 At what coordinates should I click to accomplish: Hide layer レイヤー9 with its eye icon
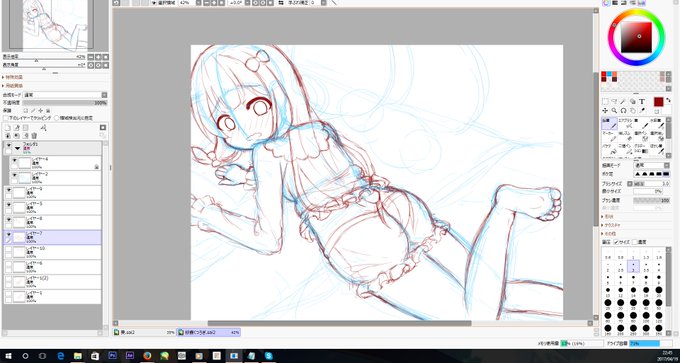point(8,190)
